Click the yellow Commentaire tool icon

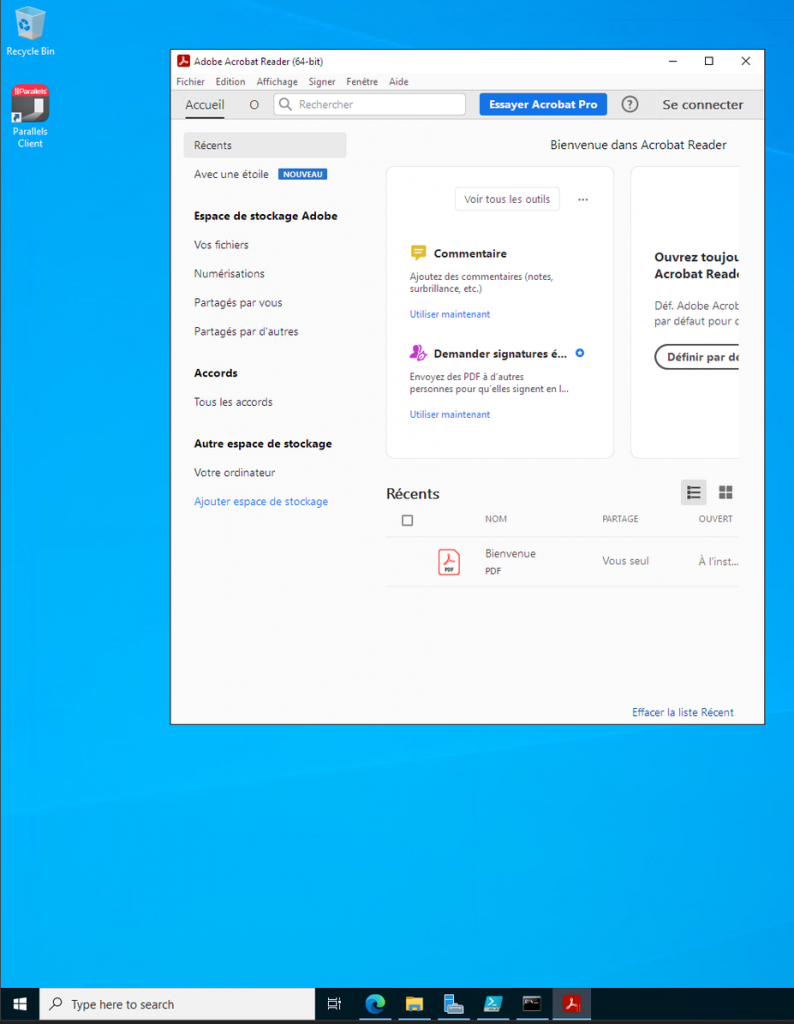[x=418, y=253]
